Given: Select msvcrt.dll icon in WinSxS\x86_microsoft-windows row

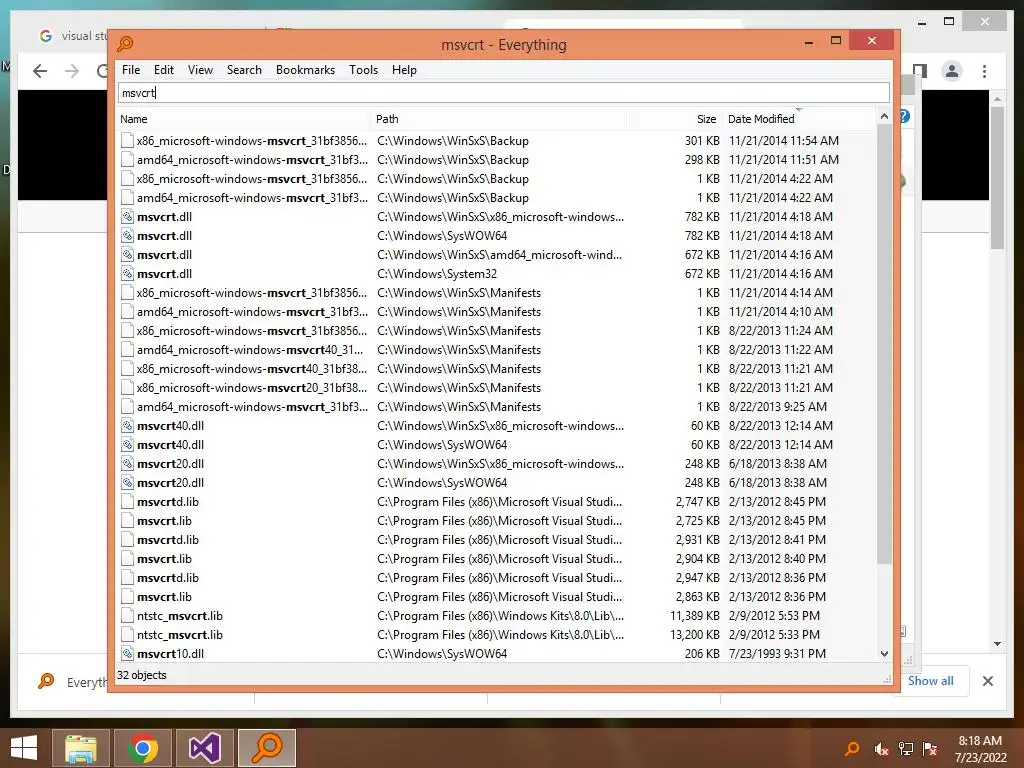Looking at the screenshot, I should (x=127, y=217).
